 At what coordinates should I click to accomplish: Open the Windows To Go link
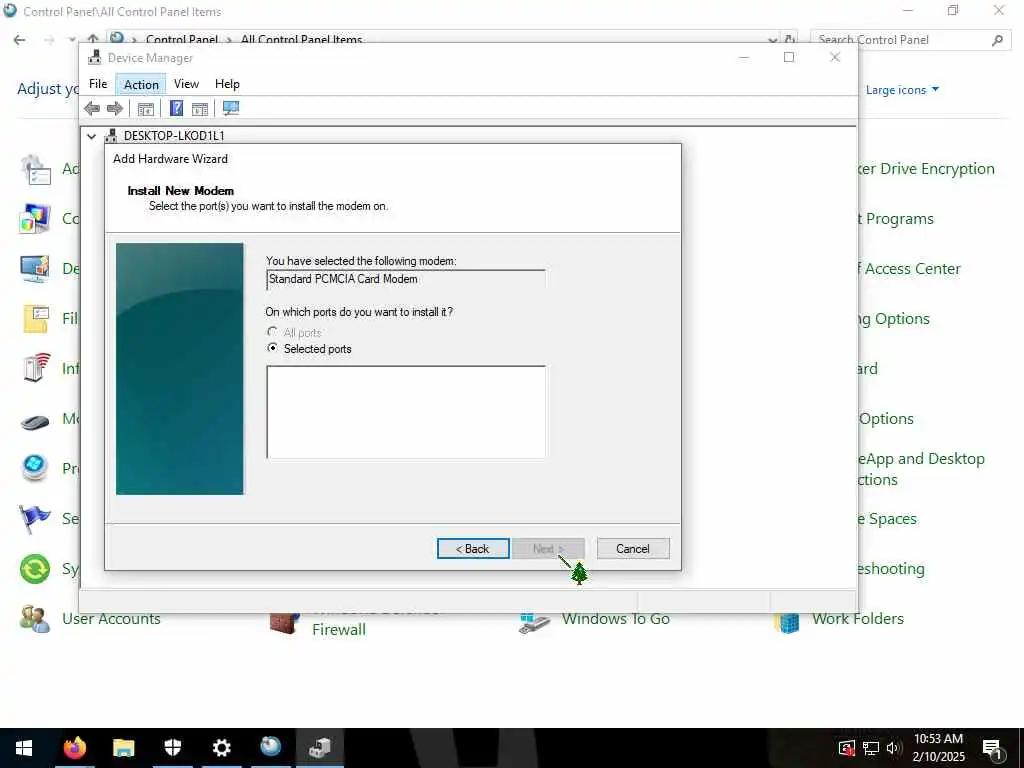click(x=616, y=618)
